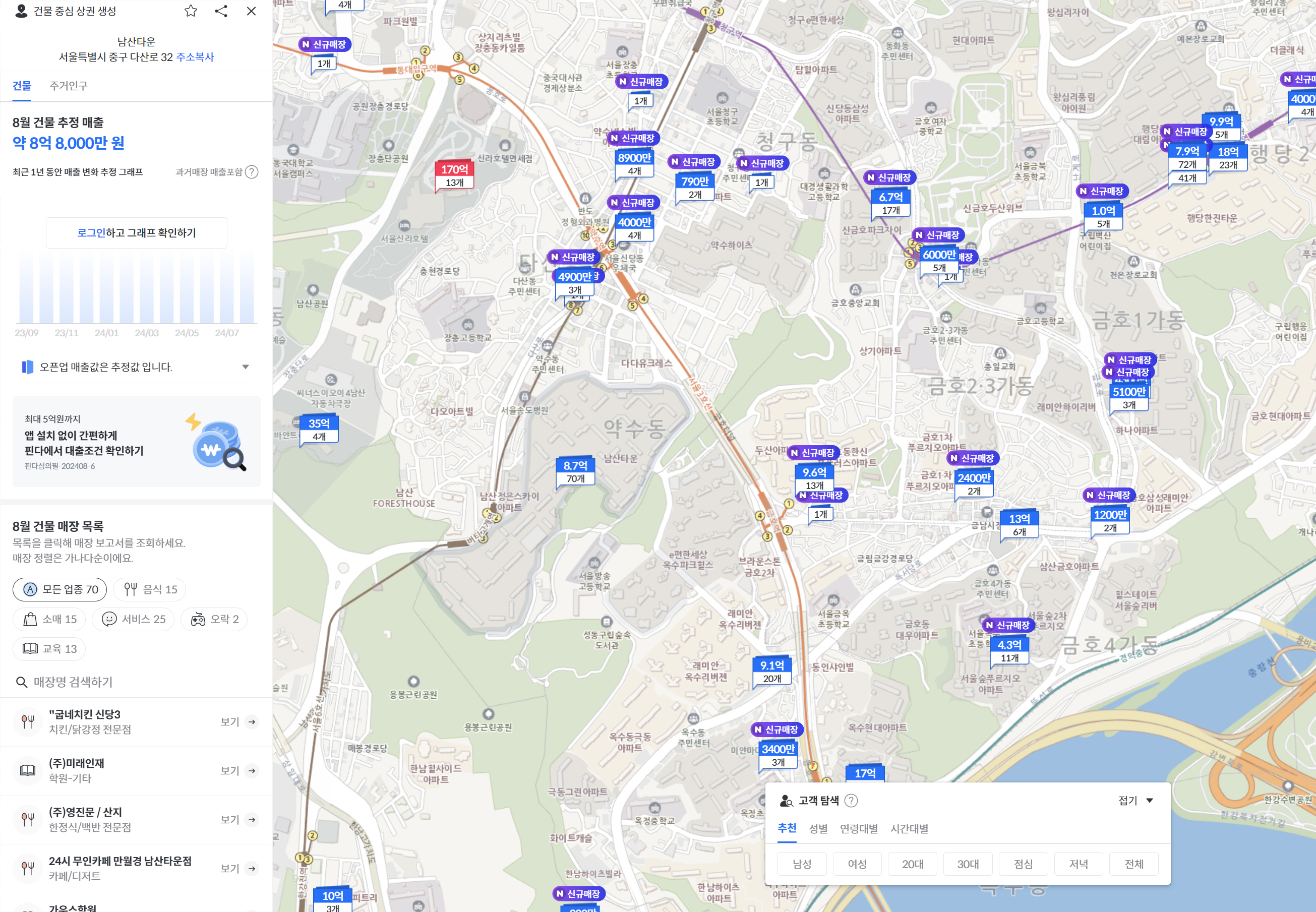Viewport: 1316px width, 912px height.
Task: Click 로그인하고 그래프 확인하기 button
Action: pyautogui.click(x=137, y=232)
